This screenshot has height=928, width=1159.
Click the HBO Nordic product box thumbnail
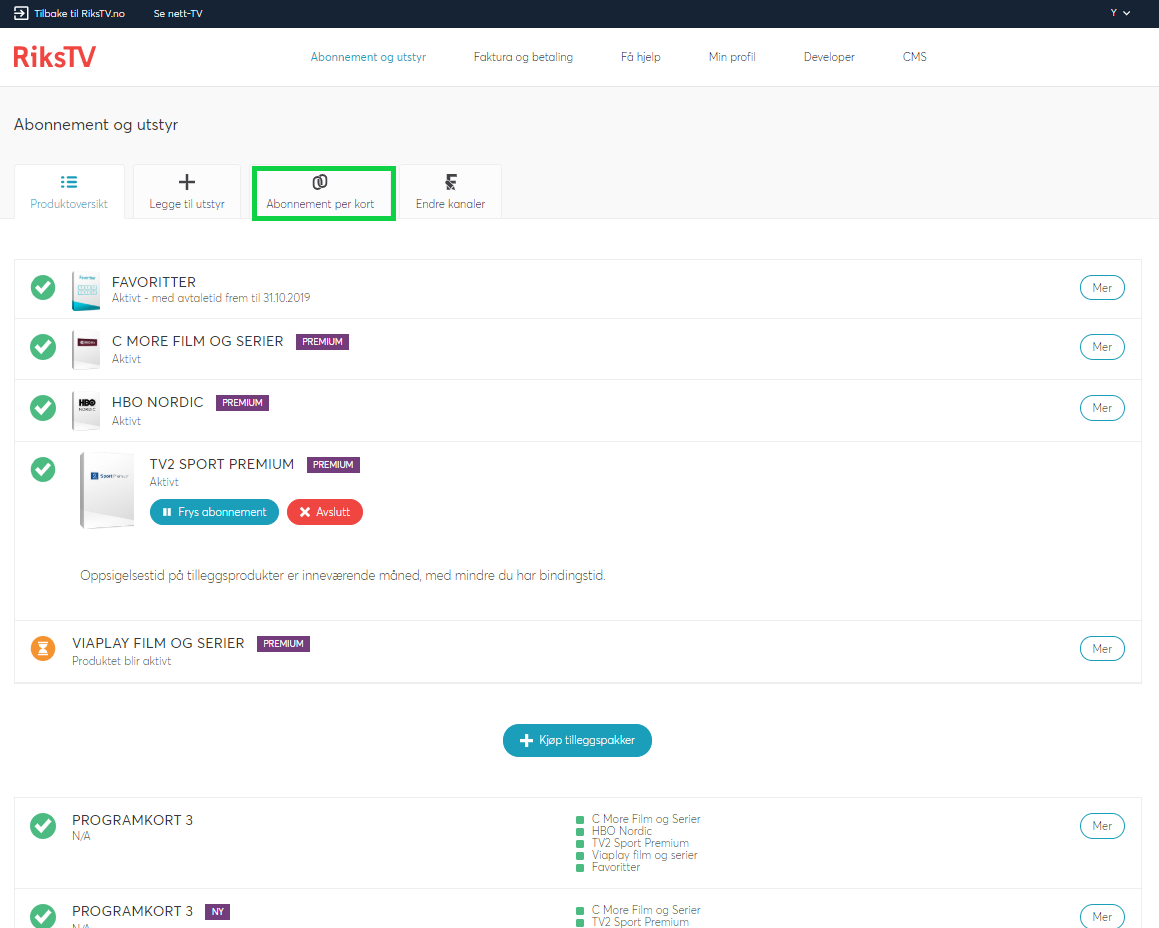[86, 410]
